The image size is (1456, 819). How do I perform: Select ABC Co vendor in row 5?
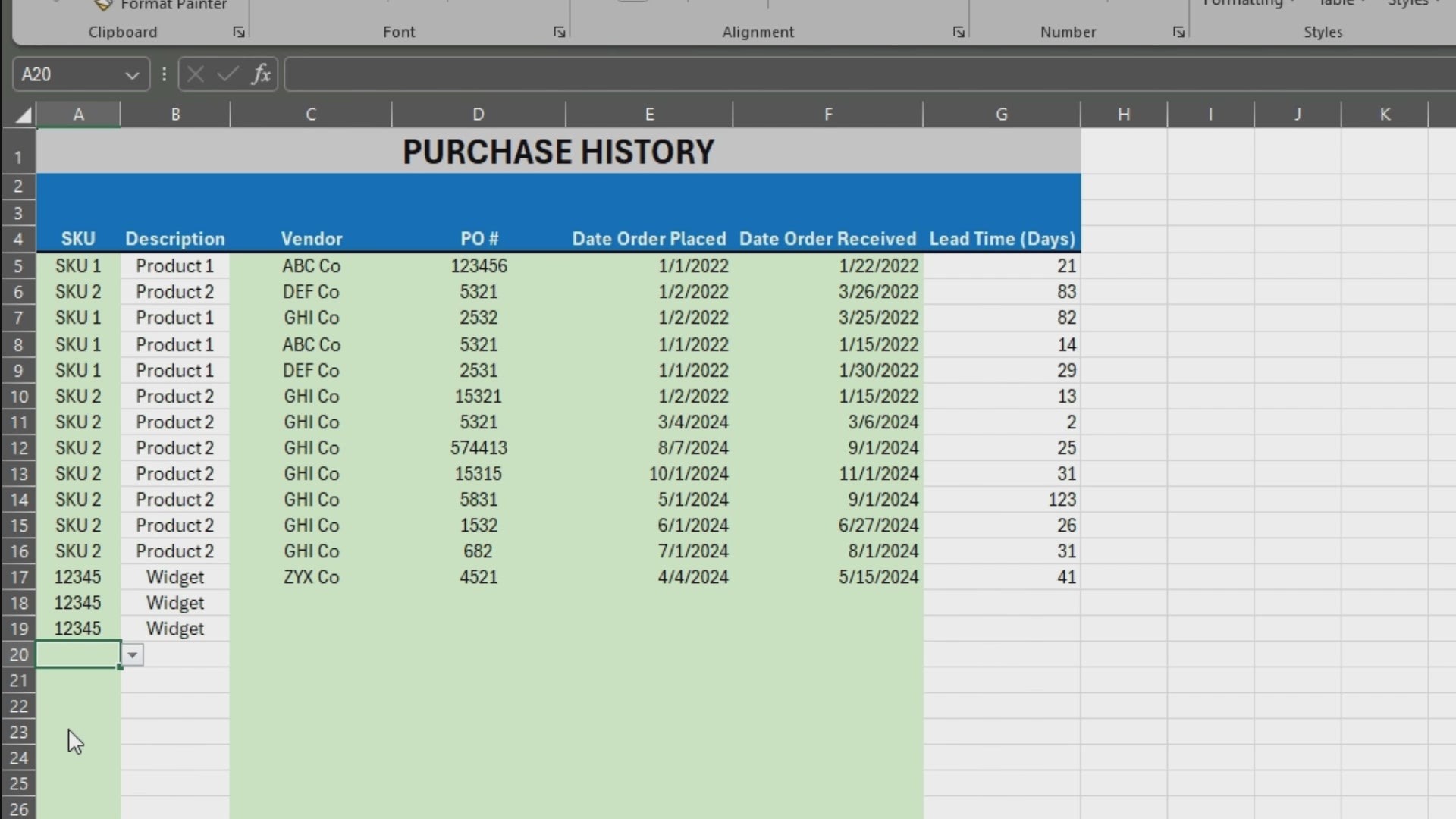(x=311, y=266)
